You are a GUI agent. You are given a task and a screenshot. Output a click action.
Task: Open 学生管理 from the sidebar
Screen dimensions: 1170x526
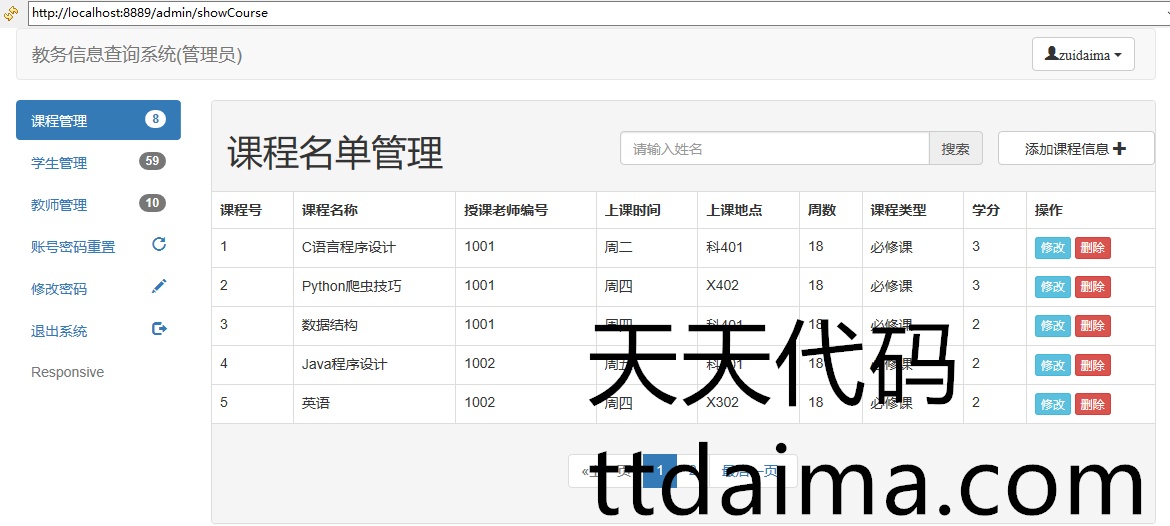tap(60, 163)
